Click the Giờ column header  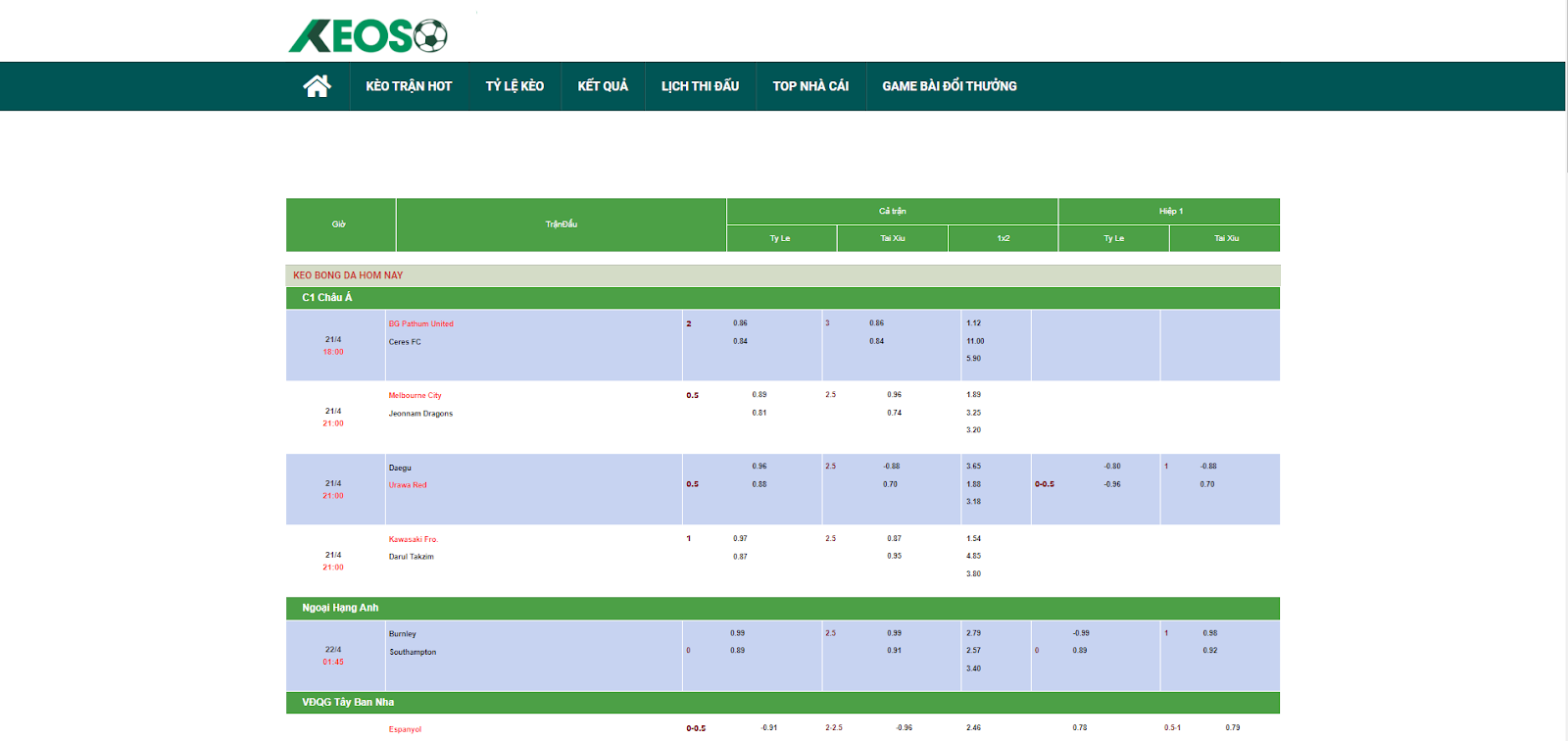tap(339, 224)
